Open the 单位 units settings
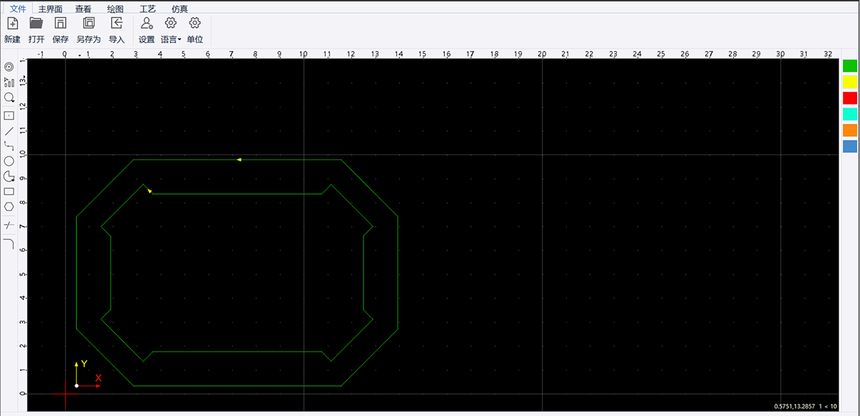The height and width of the screenshot is (416, 860). 195,30
